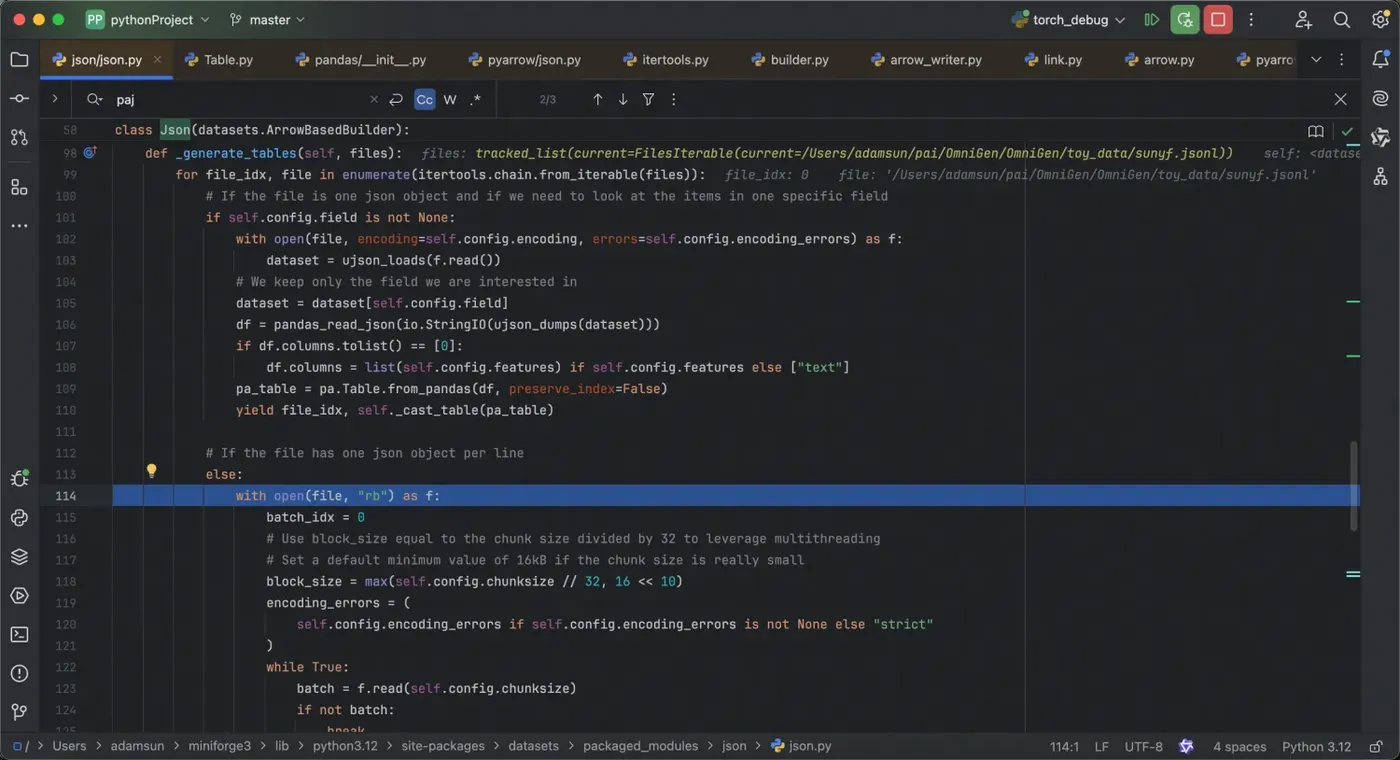This screenshot has width=1400, height=760.
Task: Open the pythonProject project dropdown
Action: [x=147, y=20]
